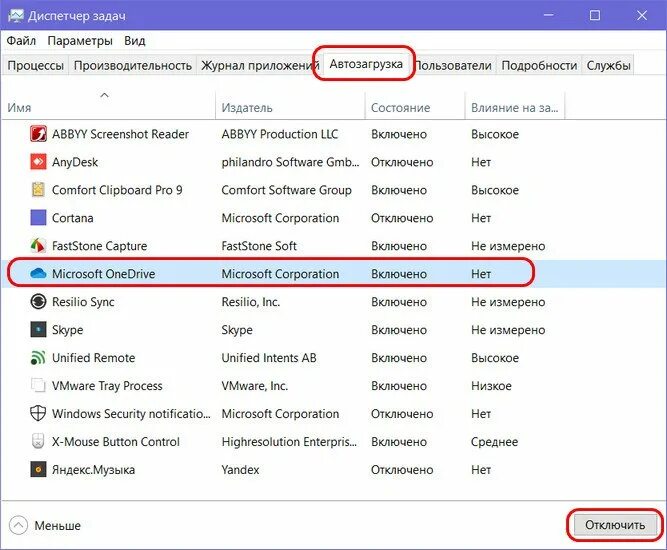
Task: Click publisher FastStone Soft
Action: 259,246
